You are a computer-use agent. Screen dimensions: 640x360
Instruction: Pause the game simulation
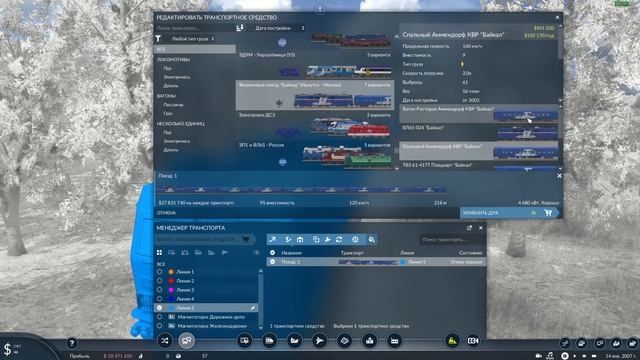(x=565, y=356)
